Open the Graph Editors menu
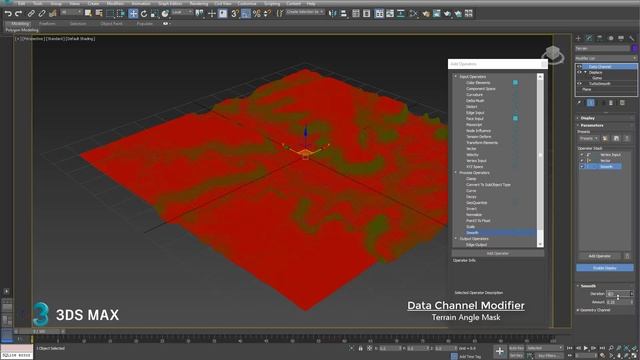640x360 pixels. [170, 3]
